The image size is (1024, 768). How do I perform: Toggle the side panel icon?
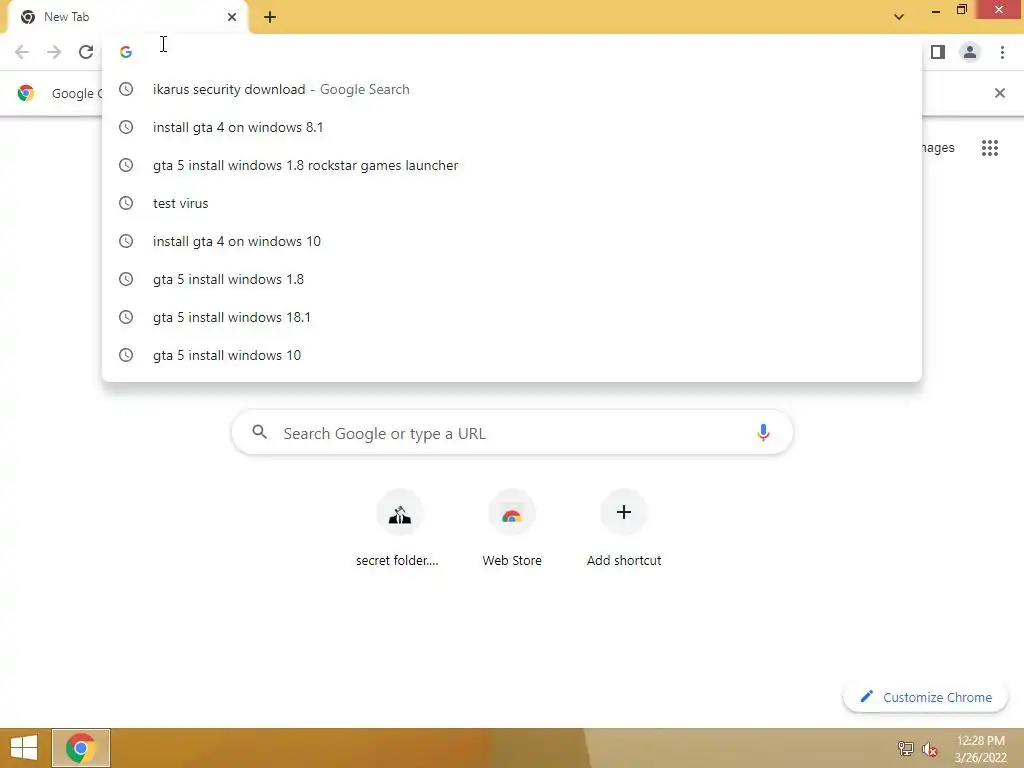(938, 52)
